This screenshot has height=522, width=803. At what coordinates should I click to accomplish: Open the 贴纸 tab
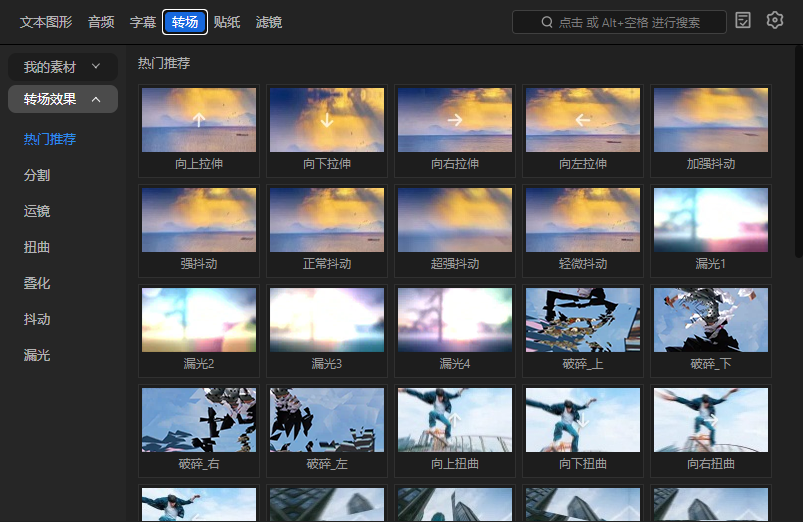pos(227,22)
